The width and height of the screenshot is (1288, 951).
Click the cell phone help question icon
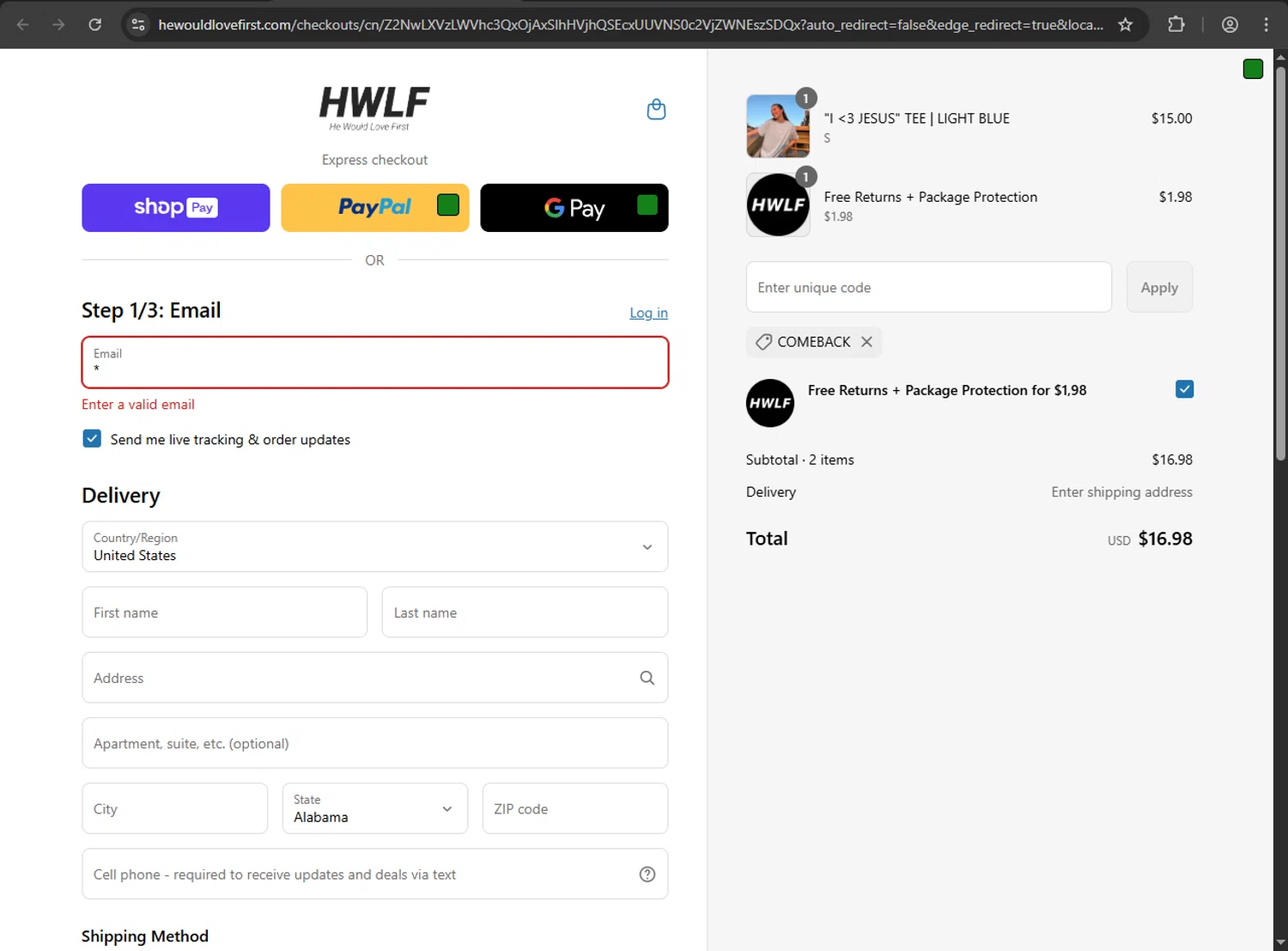tap(647, 874)
